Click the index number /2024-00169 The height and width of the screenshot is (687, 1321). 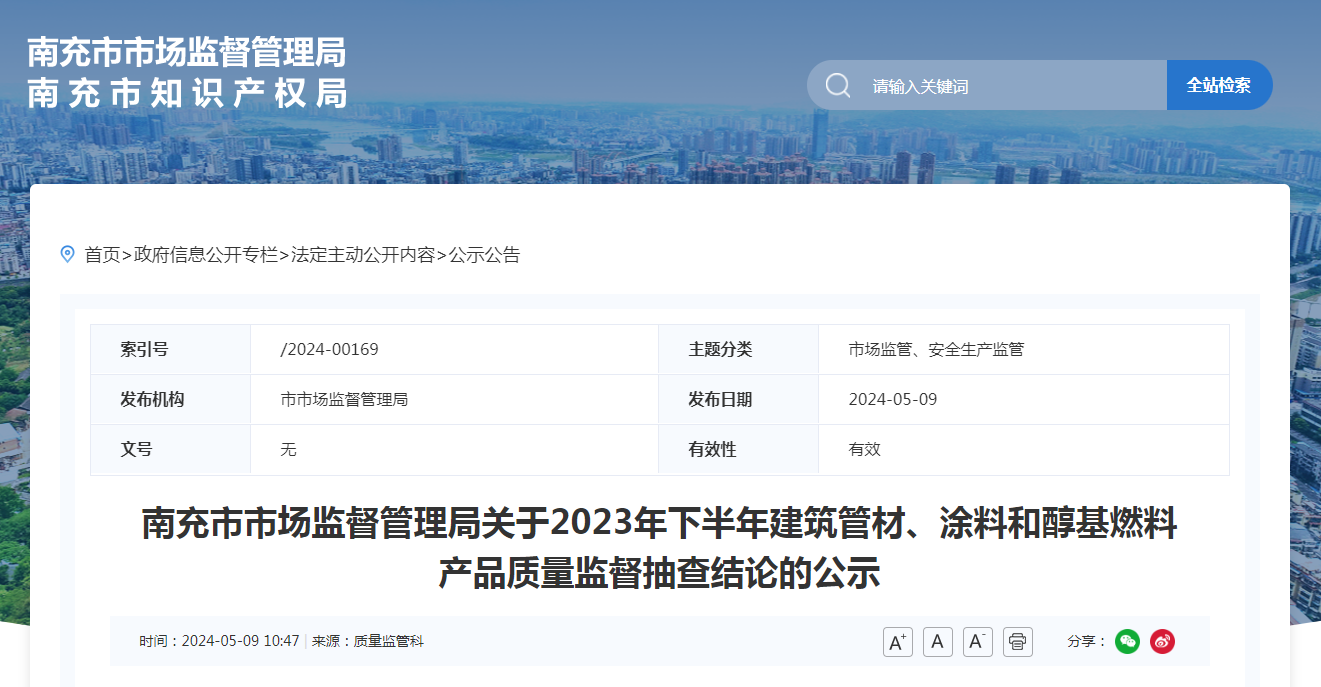click(x=329, y=350)
